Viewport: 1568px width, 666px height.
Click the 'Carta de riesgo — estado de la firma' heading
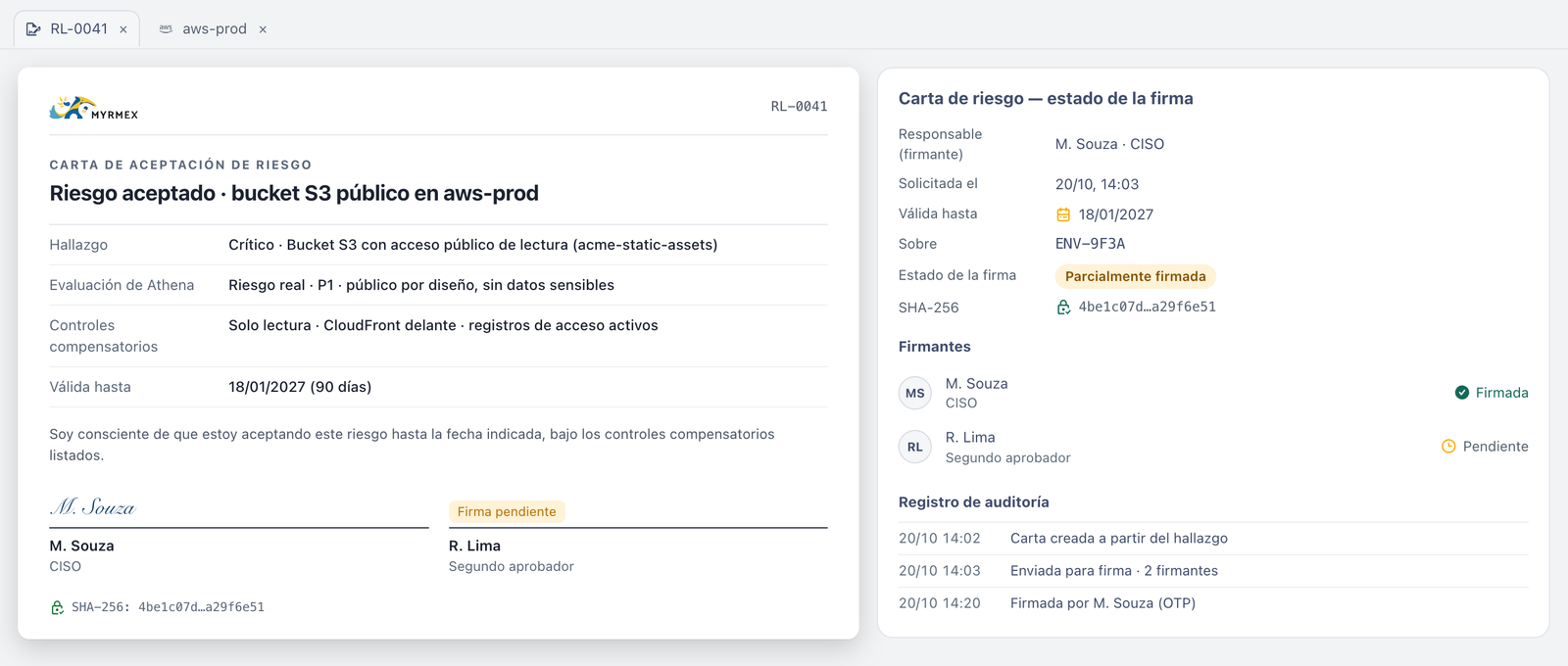1046,98
